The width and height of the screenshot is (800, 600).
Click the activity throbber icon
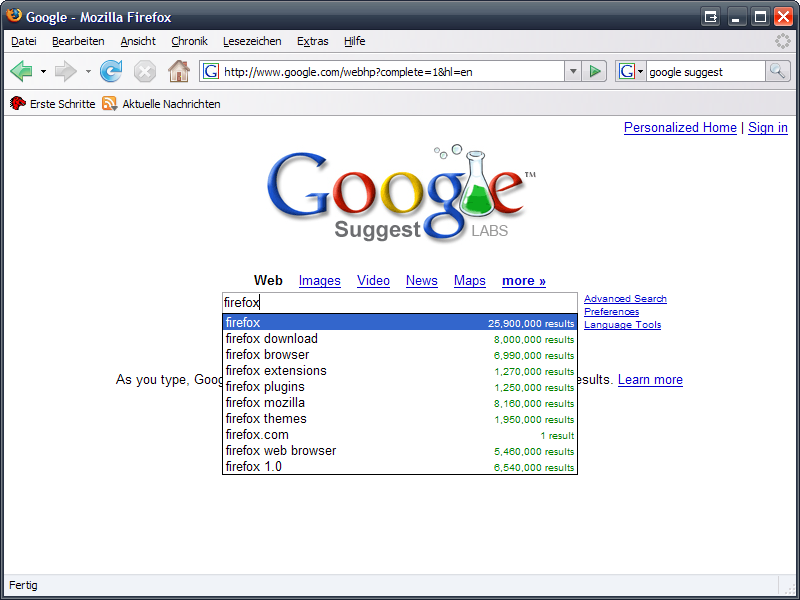[x=782, y=41]
